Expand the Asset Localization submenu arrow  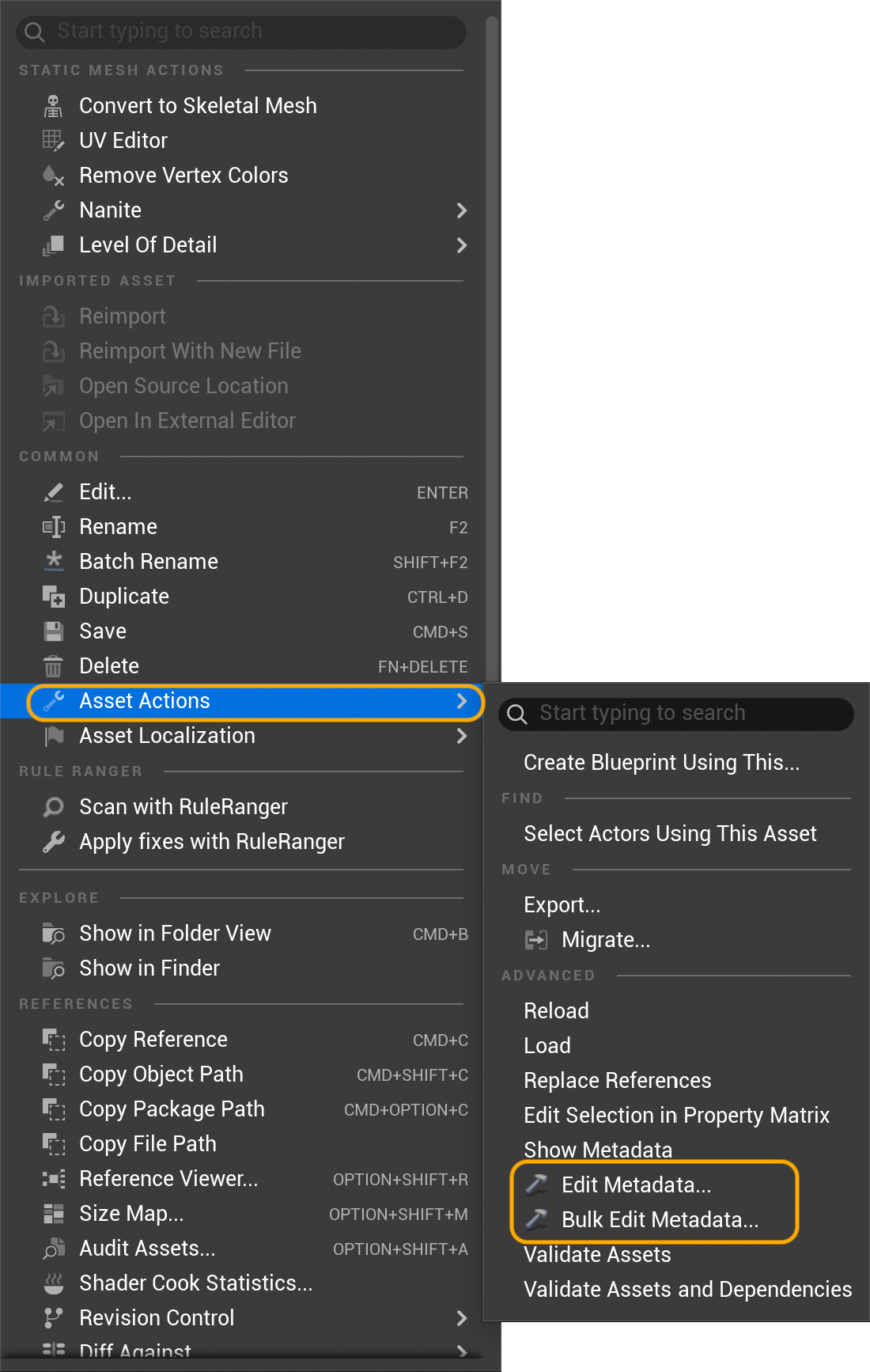(x=462, y=736)
